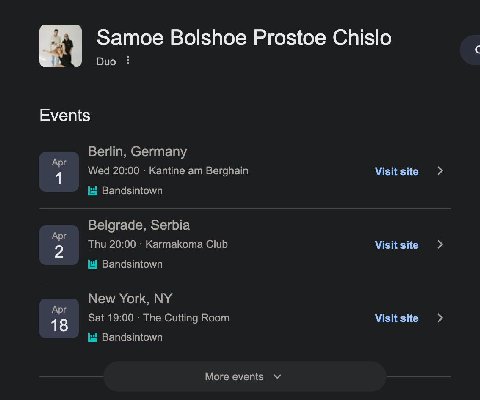480x400 pixels.
Task: Click the arrow chevron for Berlin event
Action: tap(440, 171)
